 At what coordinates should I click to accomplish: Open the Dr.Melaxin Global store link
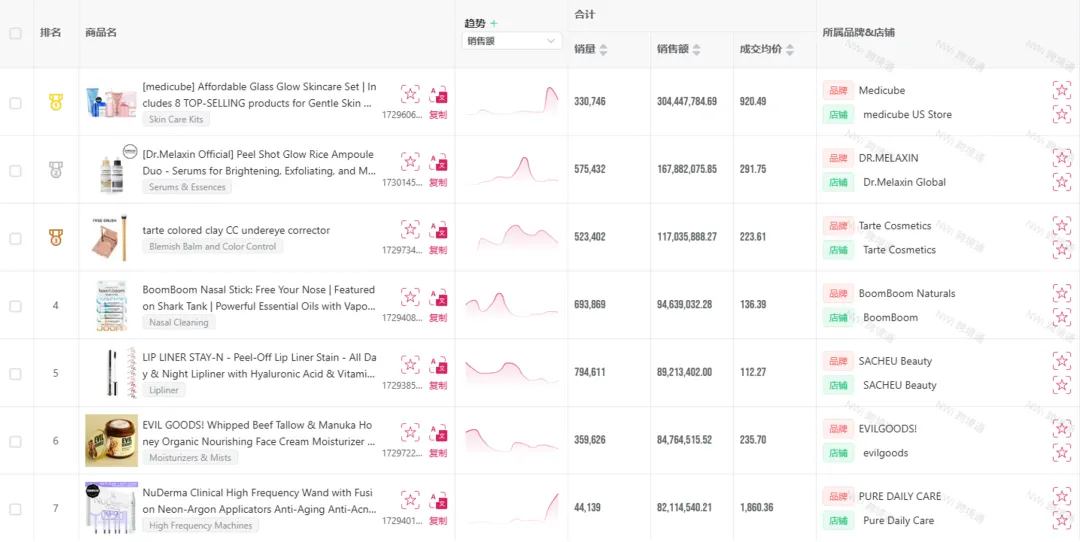[904, 182]
